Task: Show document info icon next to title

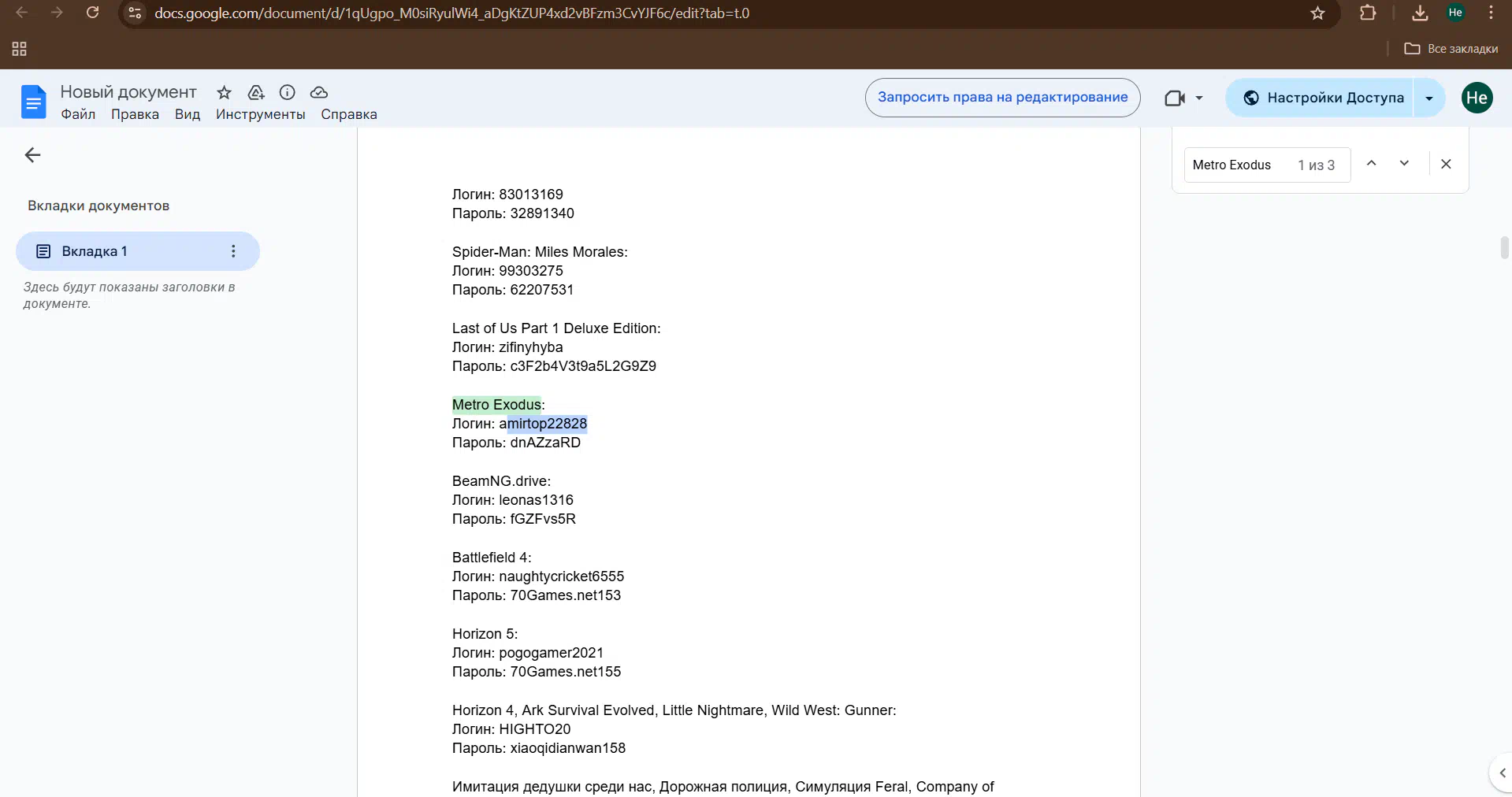Action: tap(288, 92)
